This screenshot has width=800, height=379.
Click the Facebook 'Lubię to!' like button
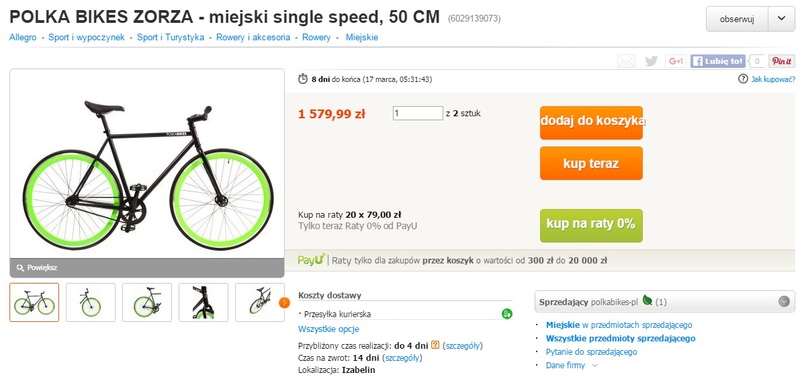[x=718, y=61]
